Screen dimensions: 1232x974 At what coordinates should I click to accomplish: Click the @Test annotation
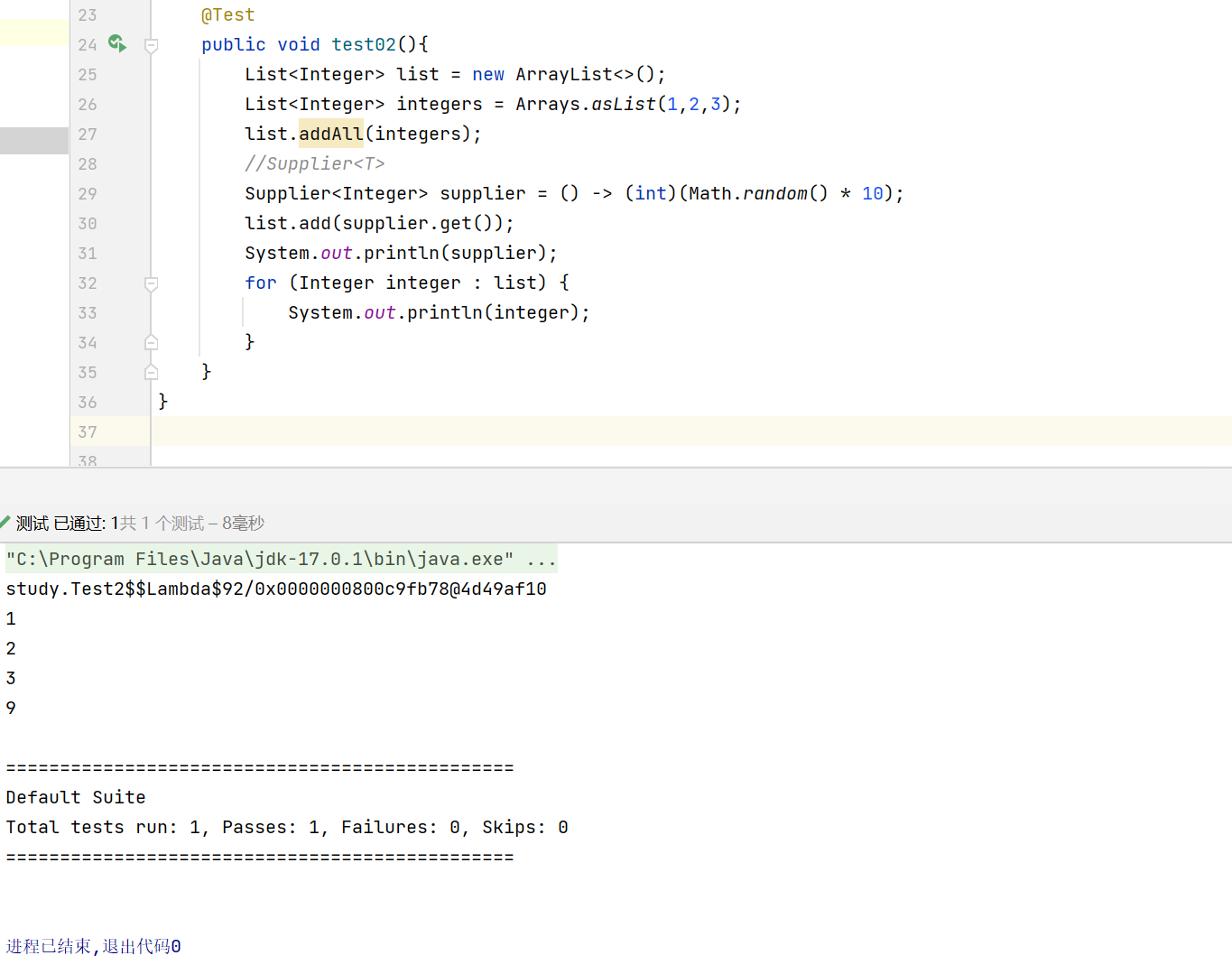coord(228,15)
